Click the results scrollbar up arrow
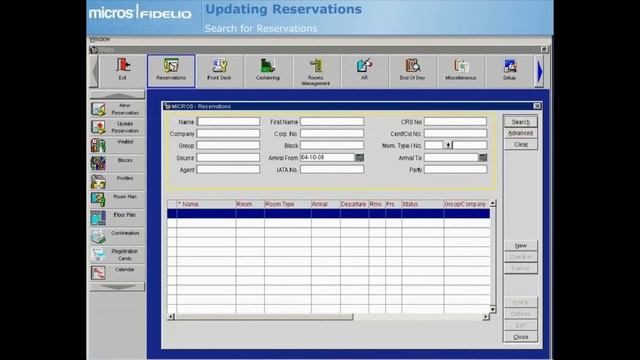The image size is (640, 360). 493,203
